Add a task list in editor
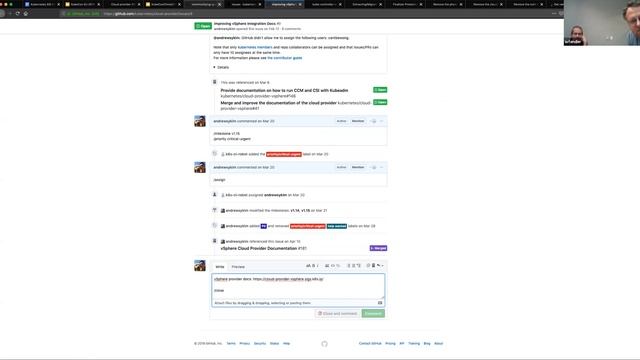The image size is (640, 360). click(x=359, y=266)
